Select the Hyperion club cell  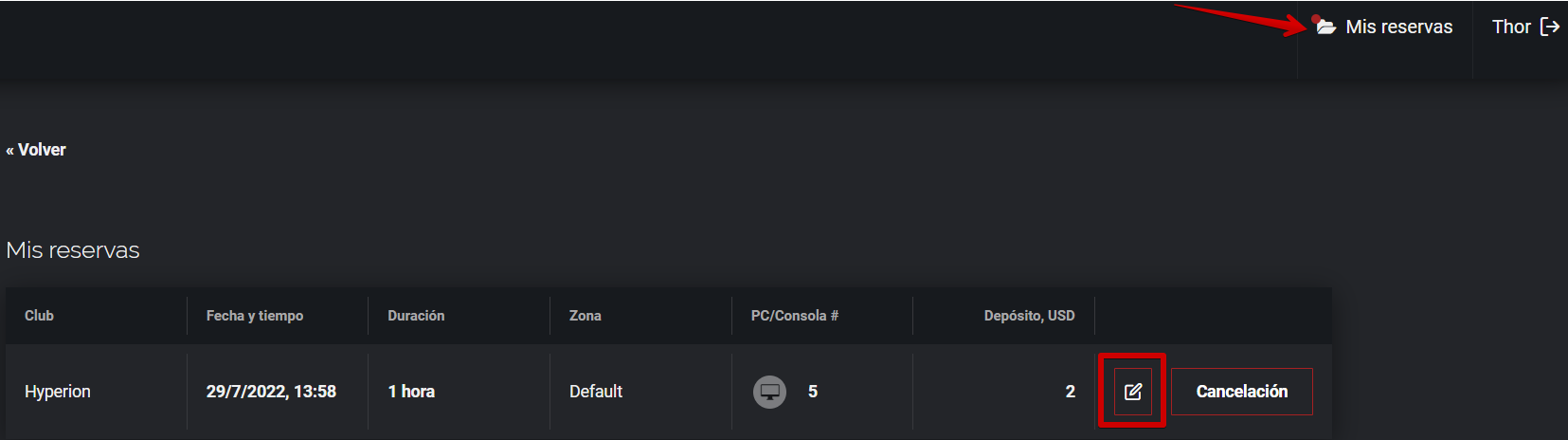pyautogui.click(x=58, y=392)
